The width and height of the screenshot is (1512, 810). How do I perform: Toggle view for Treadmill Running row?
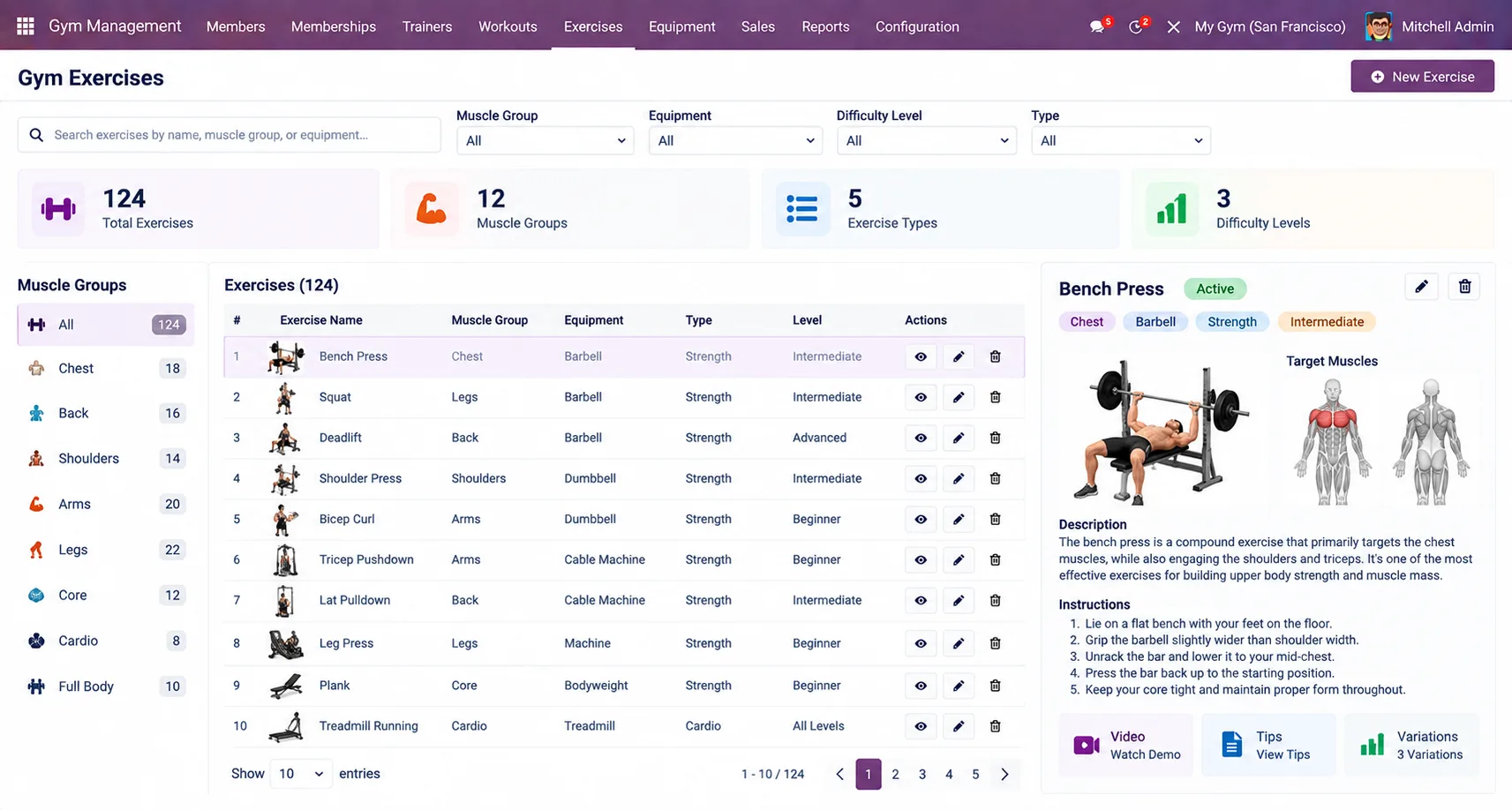pyautogui.click(x=921, y=726)
